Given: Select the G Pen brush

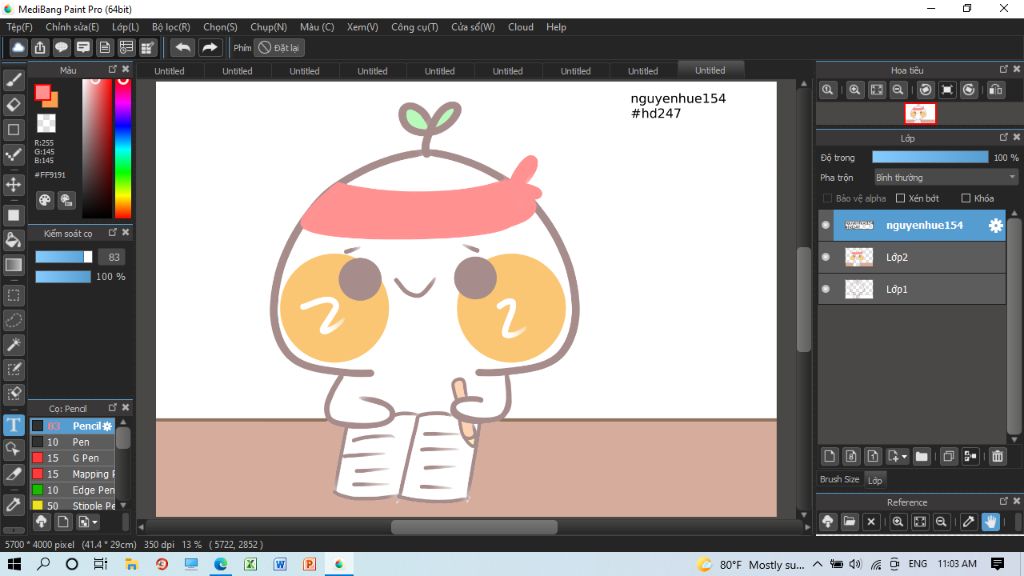Looking at the screenshot, I should tap(72, 458).
